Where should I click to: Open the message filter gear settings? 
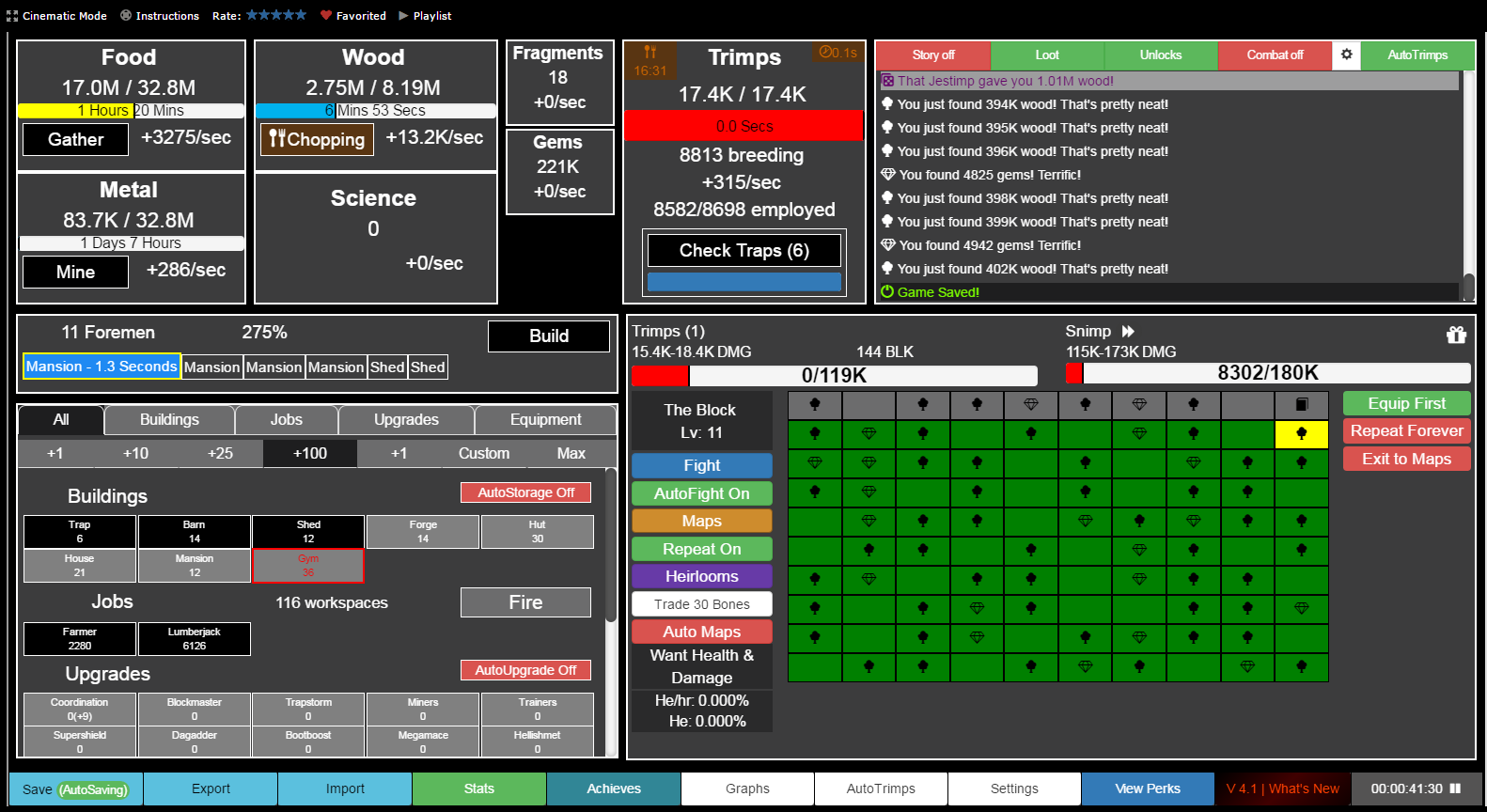(x=1346, y=55)
